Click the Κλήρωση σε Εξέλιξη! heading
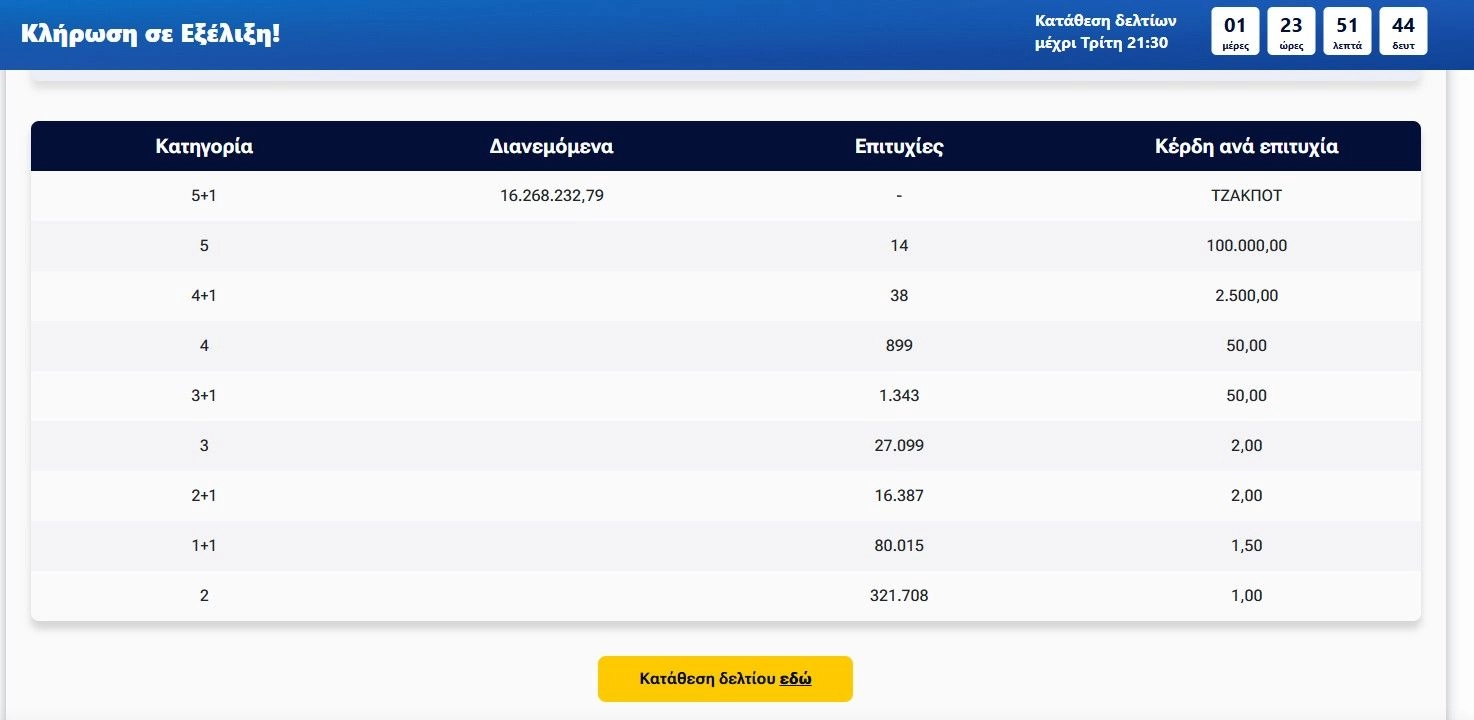The image size is (1474, 720). (150, 33)
